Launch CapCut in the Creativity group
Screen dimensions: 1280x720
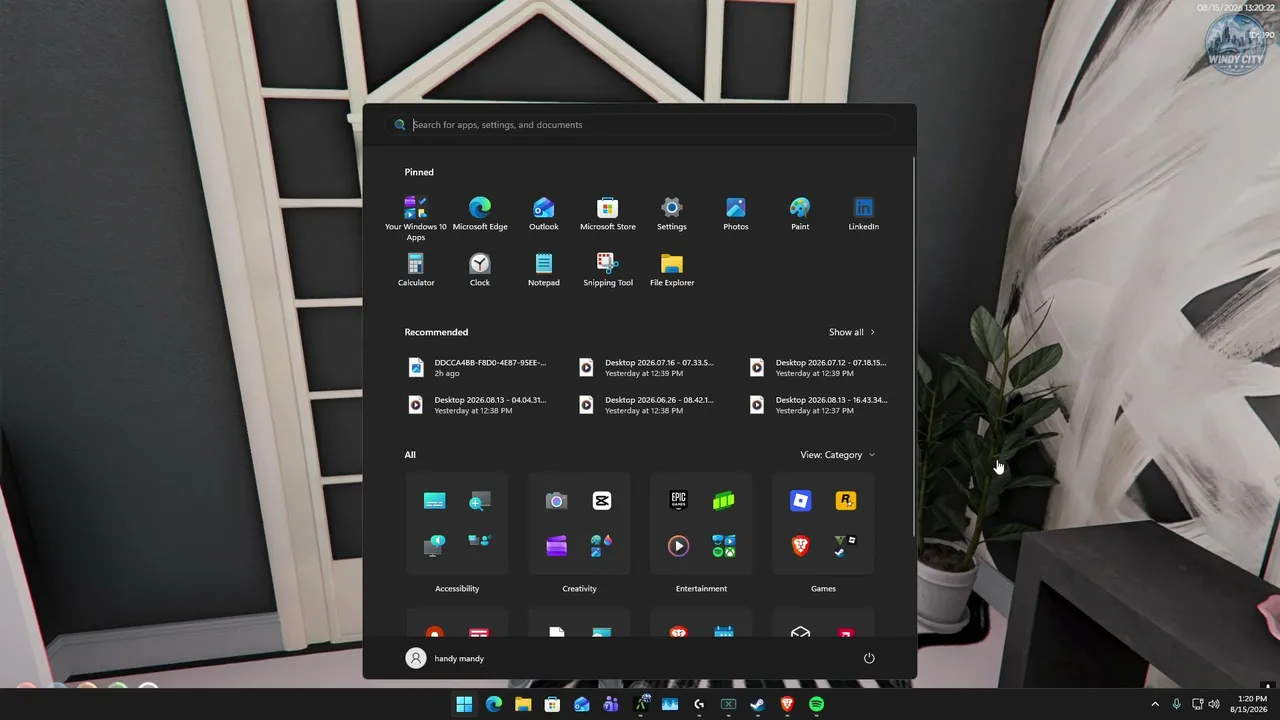click(x=602, y=501)
